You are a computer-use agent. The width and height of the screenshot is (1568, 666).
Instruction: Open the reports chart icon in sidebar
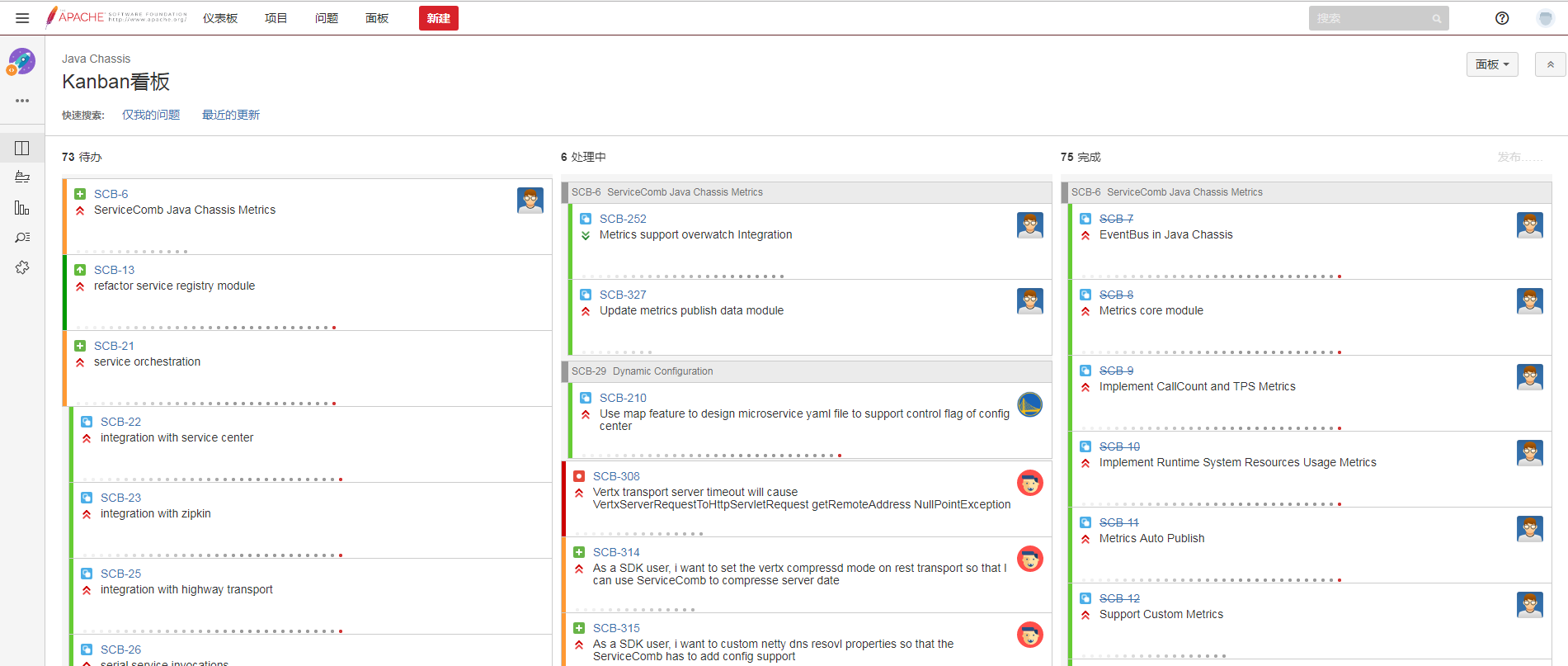22,208
